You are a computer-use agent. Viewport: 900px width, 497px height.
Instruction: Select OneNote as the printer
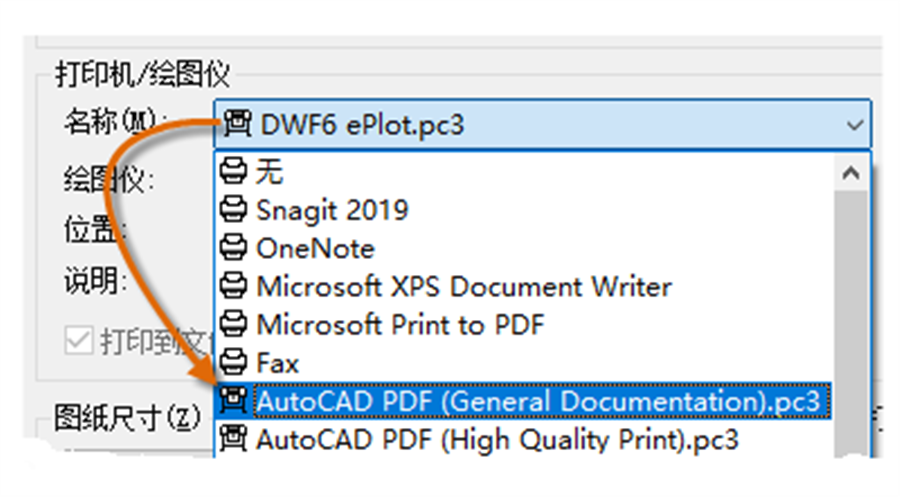(x=525, y=248)
